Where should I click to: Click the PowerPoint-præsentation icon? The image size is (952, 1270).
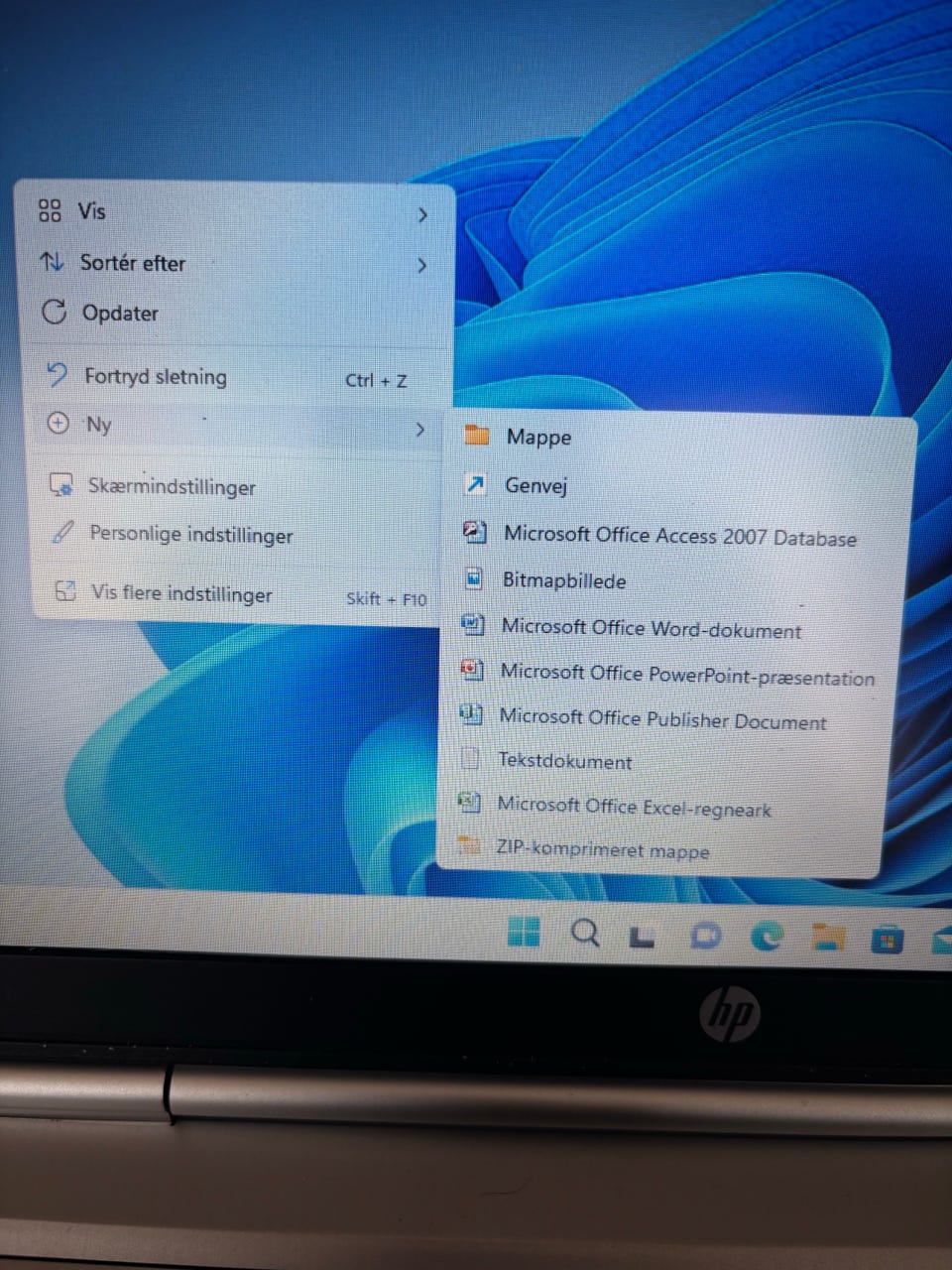pos(472,670)
